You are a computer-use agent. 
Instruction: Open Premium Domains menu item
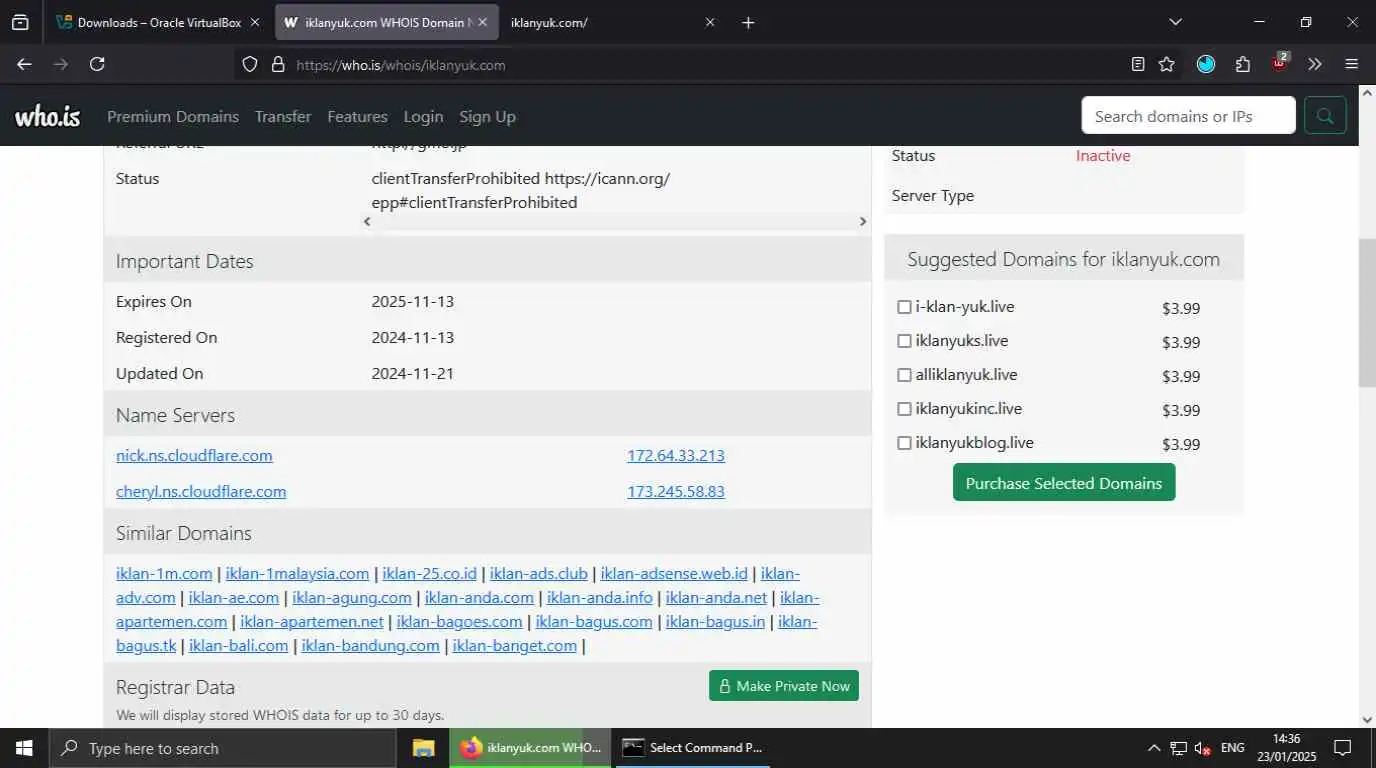[x=173, y=117]
